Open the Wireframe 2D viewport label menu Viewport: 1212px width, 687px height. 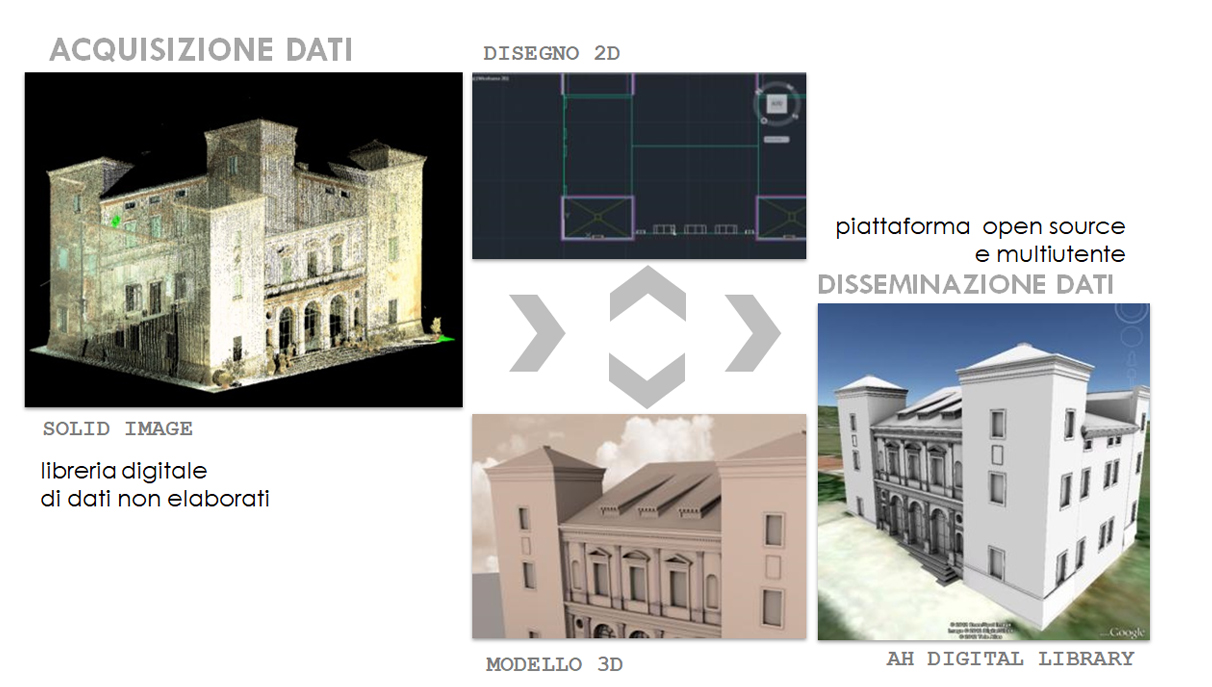point(492,77)
